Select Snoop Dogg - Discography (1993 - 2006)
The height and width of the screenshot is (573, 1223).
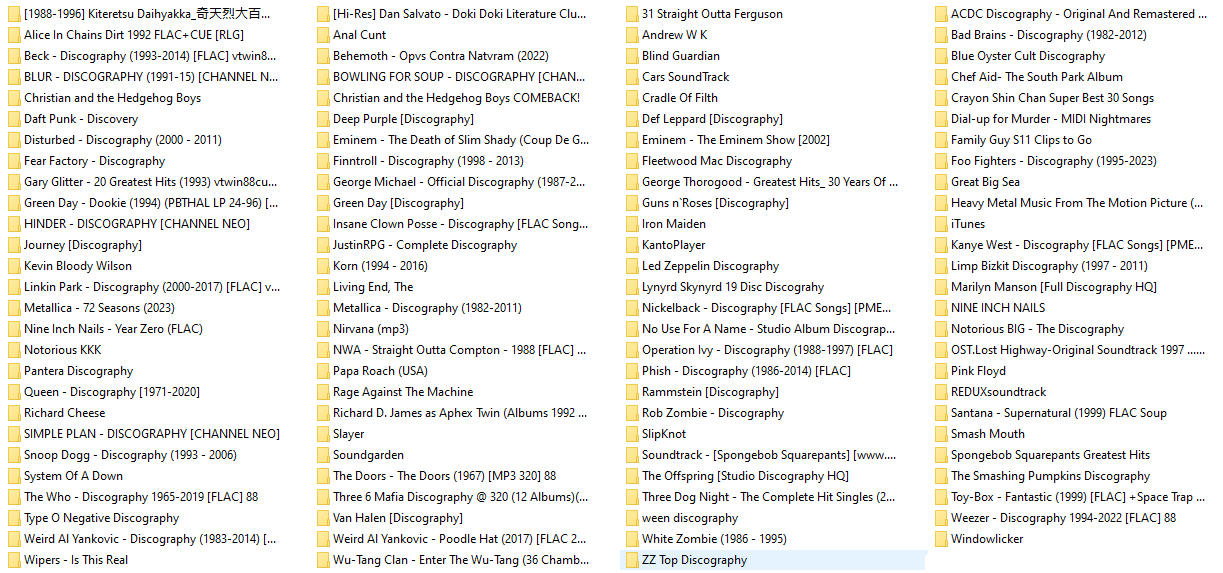130,455
